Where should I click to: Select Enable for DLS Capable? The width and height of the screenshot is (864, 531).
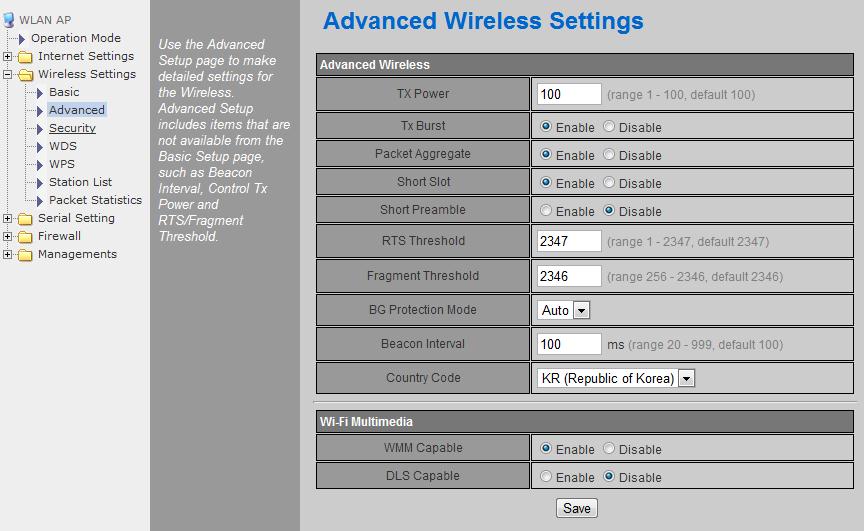click(x=546, y=476)
